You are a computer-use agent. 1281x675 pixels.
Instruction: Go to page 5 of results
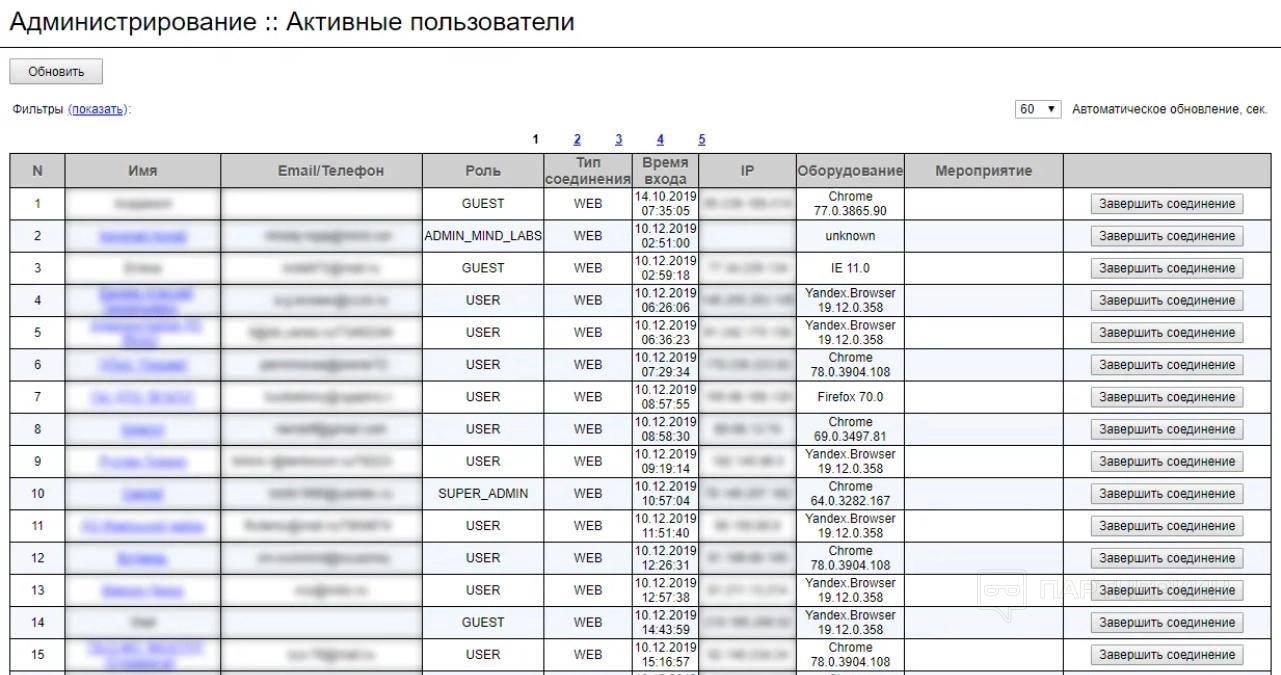[702, 140]
